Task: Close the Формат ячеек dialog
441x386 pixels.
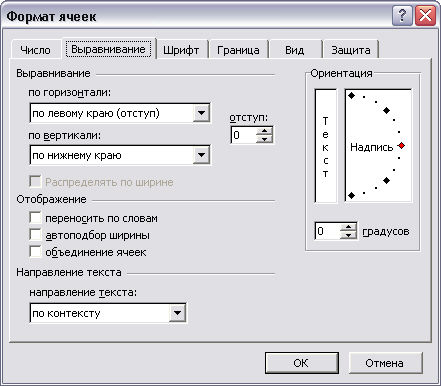Action: [425, 16]
